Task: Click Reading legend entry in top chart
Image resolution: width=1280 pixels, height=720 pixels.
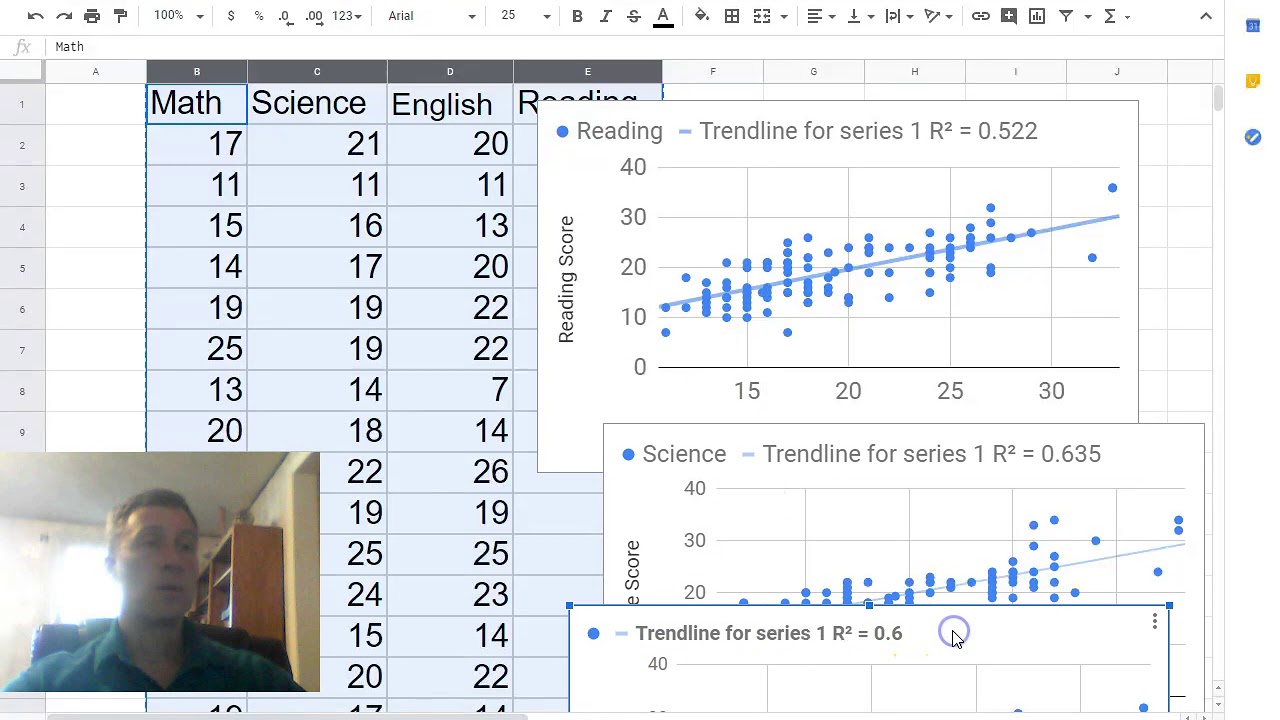Action: 609,131
